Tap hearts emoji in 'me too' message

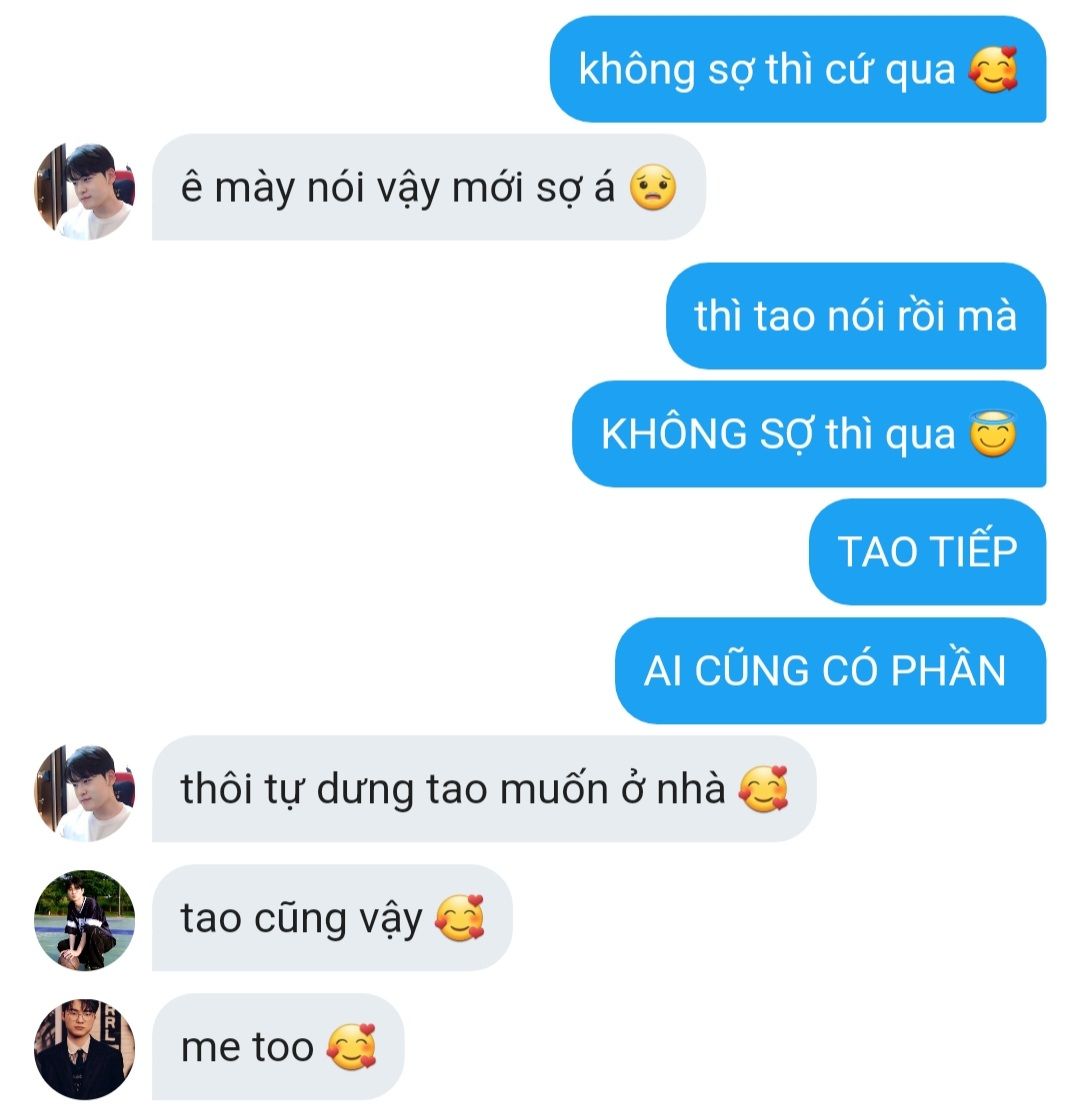point(352,1047)
